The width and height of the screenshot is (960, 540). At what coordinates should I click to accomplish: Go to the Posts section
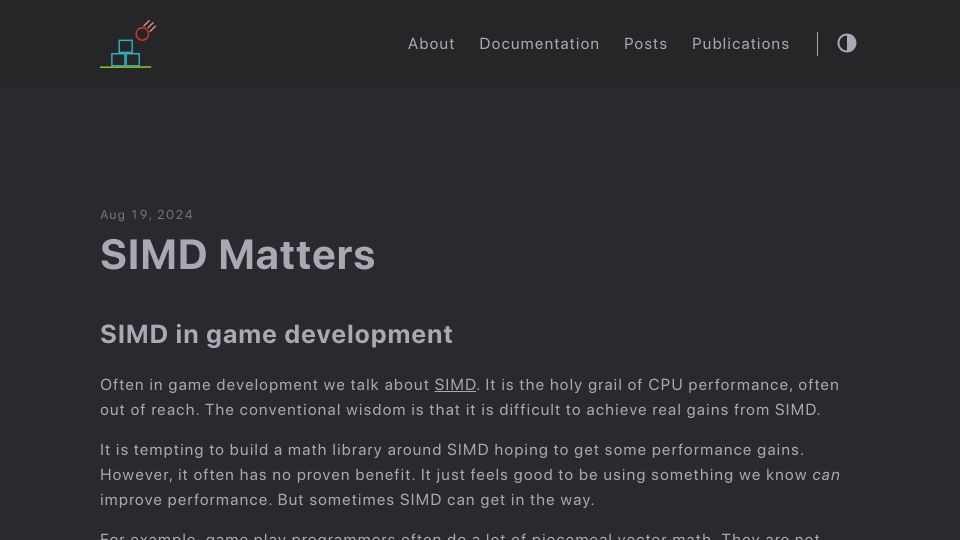(645, 44)
